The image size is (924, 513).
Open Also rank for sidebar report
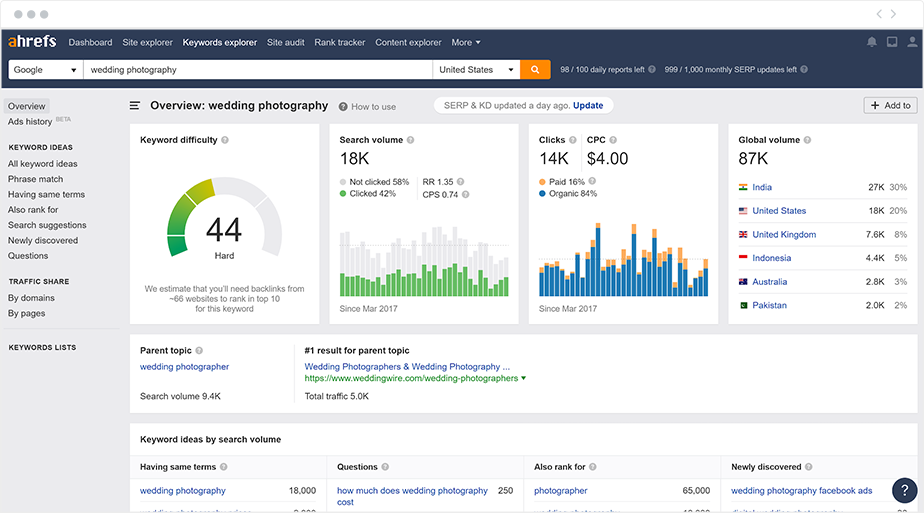[x=33, y=210]
